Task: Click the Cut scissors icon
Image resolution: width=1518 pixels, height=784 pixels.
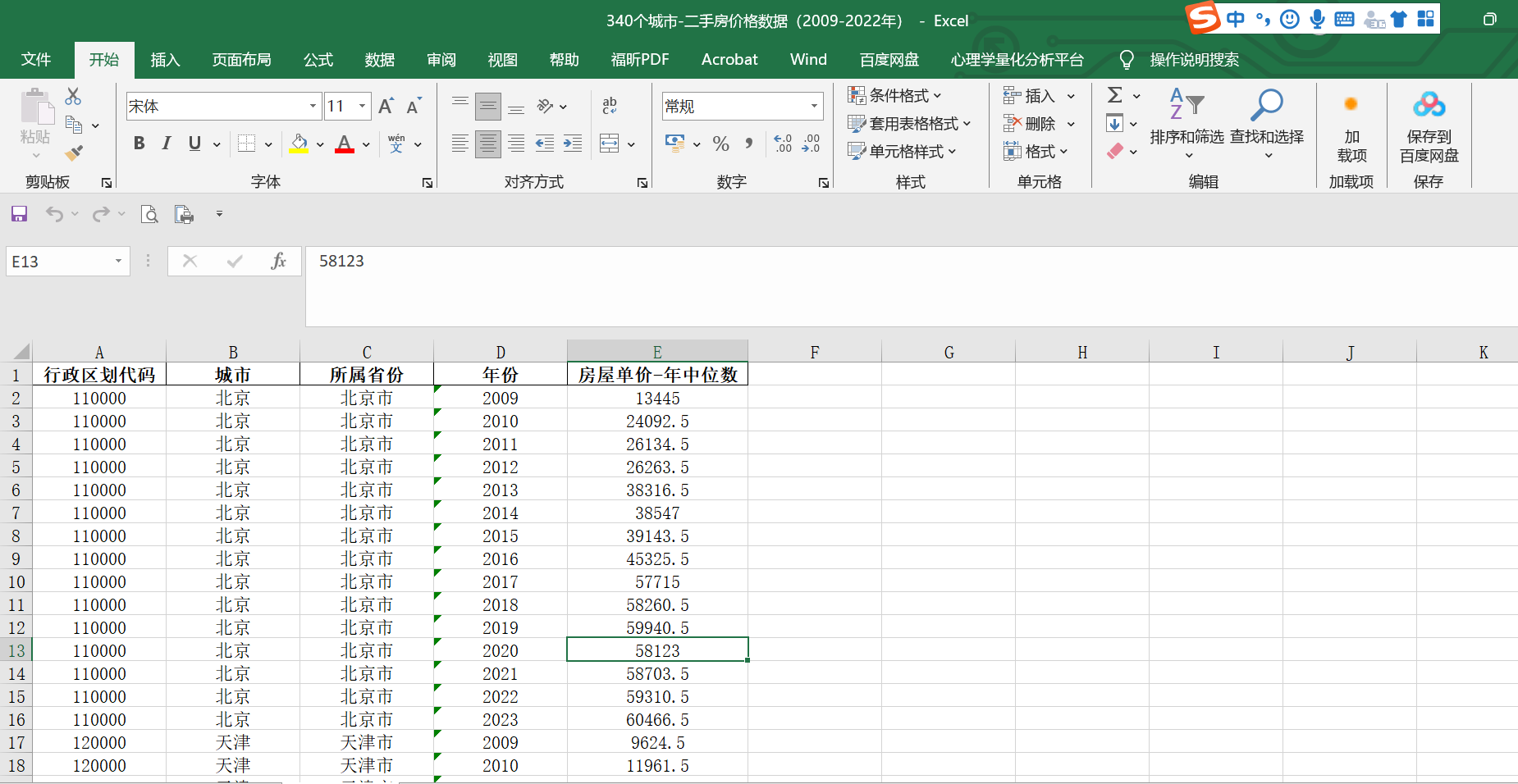Action: click(73, 97)
